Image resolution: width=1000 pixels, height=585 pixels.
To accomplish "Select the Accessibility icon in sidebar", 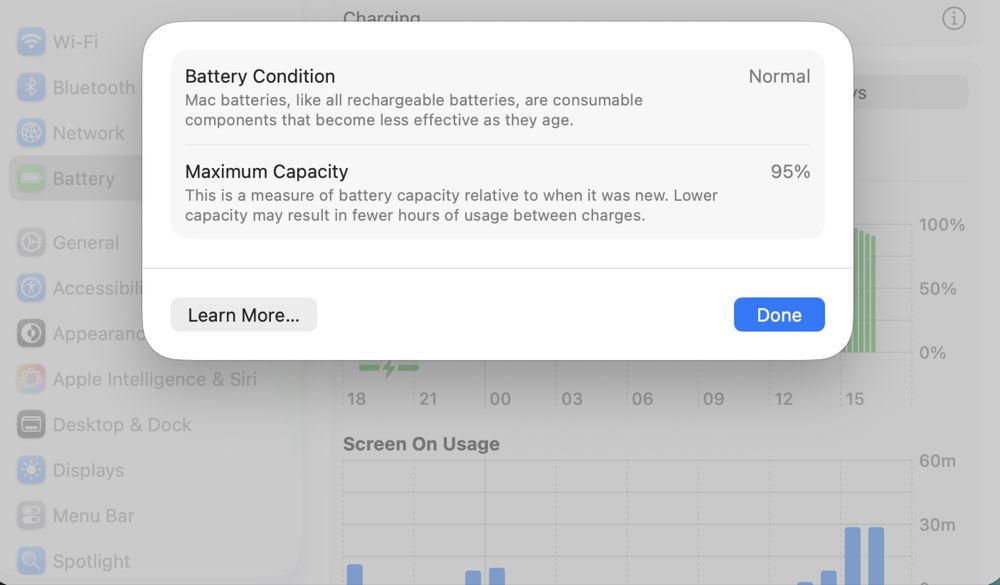I will (31, 288).
